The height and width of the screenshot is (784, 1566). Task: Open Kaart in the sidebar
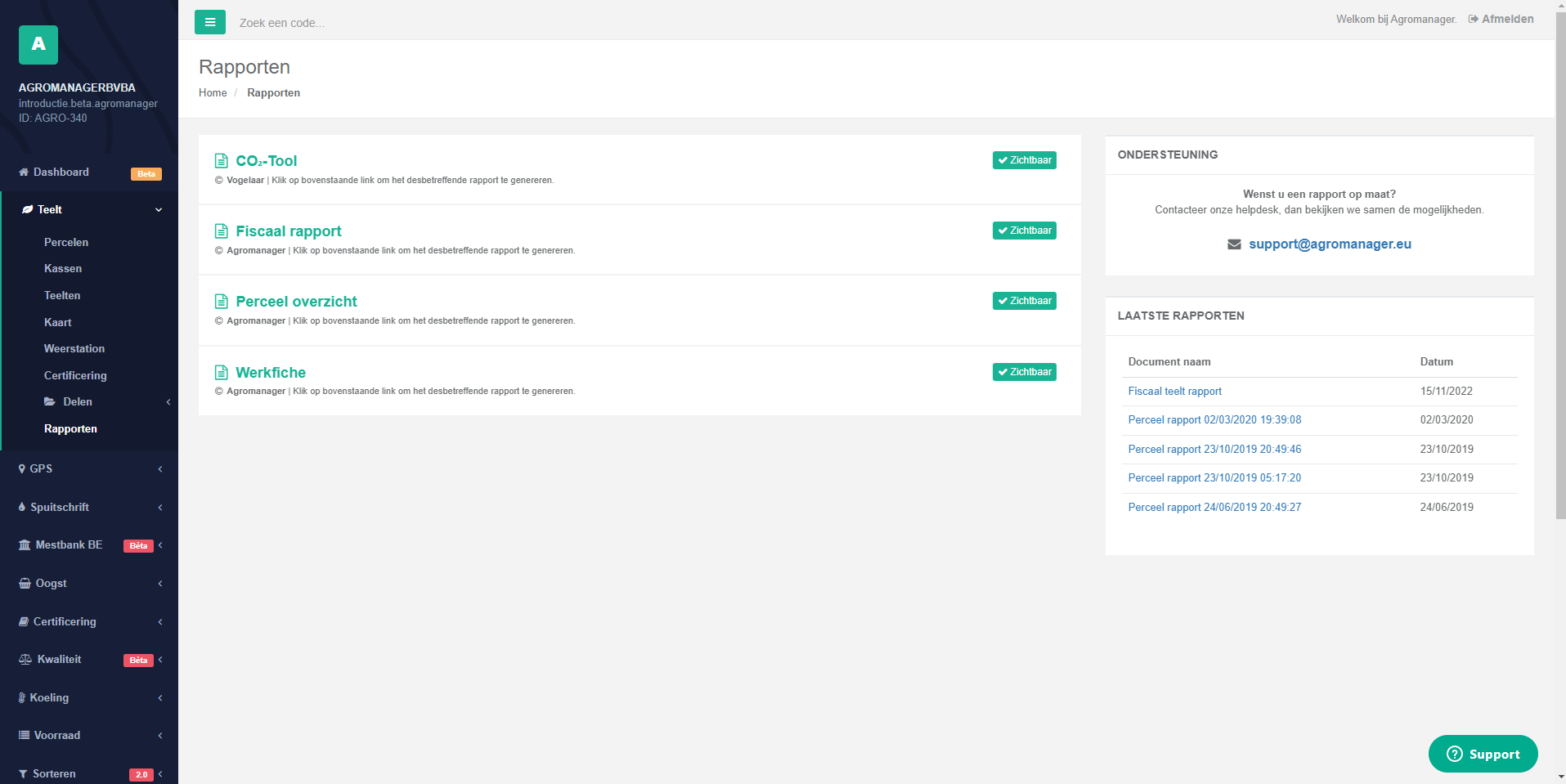click(x=58, y=322)
